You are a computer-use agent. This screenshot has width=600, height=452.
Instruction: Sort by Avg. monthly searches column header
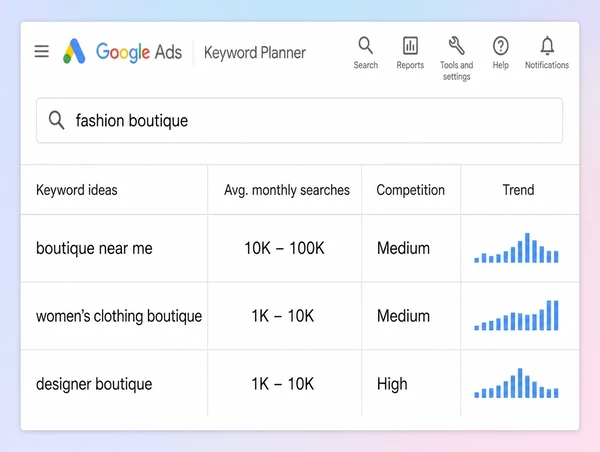pyautogui.click(x=287, y=190)
